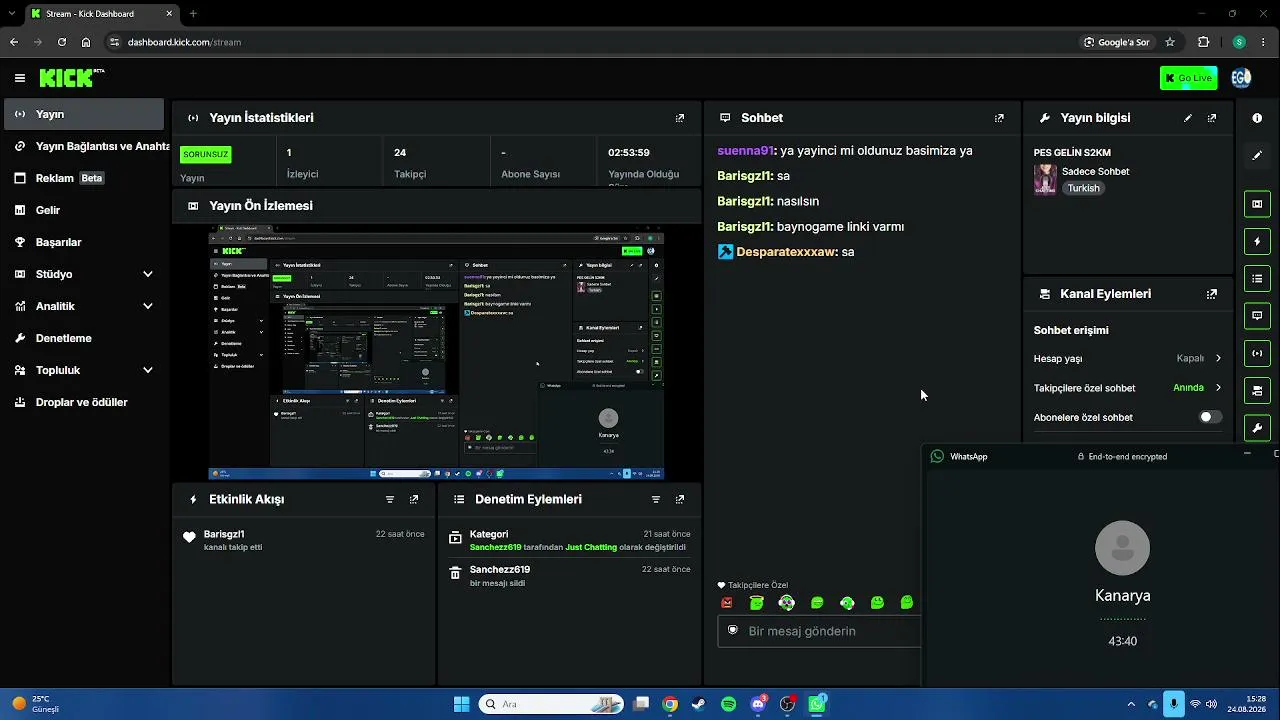This screenshot has height=720, width=1280.
Task: Pop out the Etkinlik Akışı panel
Action: tap(414, 499)
